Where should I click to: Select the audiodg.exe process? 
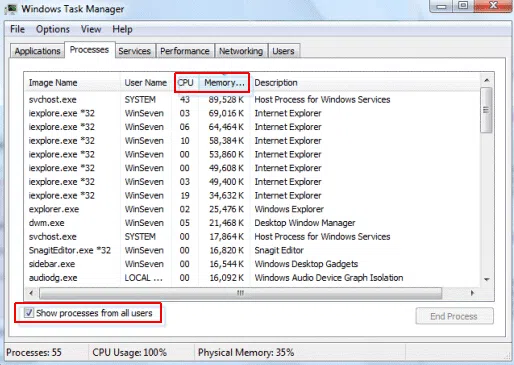pyautogui.click(x=253, y=277)
